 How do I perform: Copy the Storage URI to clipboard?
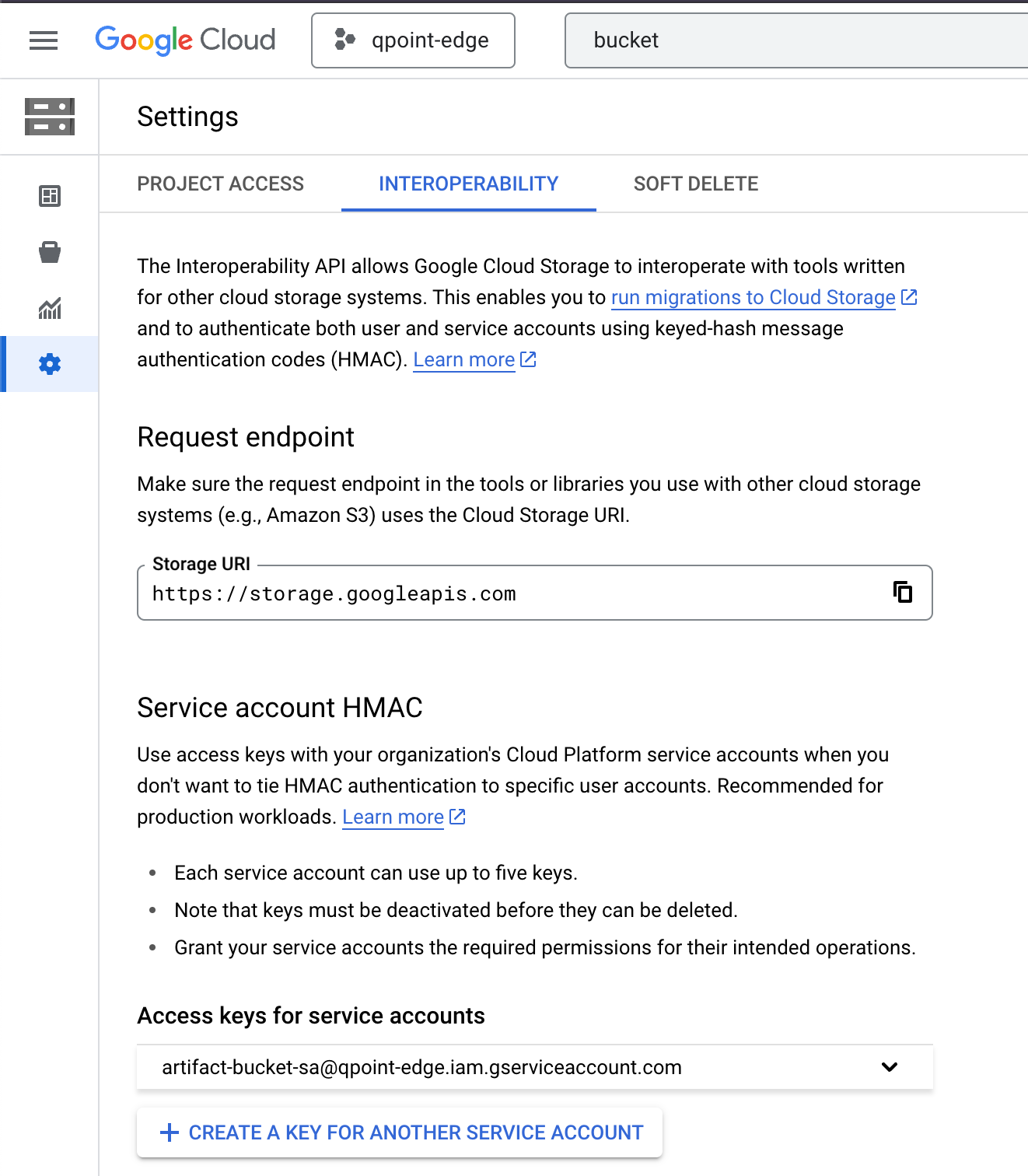902,592
